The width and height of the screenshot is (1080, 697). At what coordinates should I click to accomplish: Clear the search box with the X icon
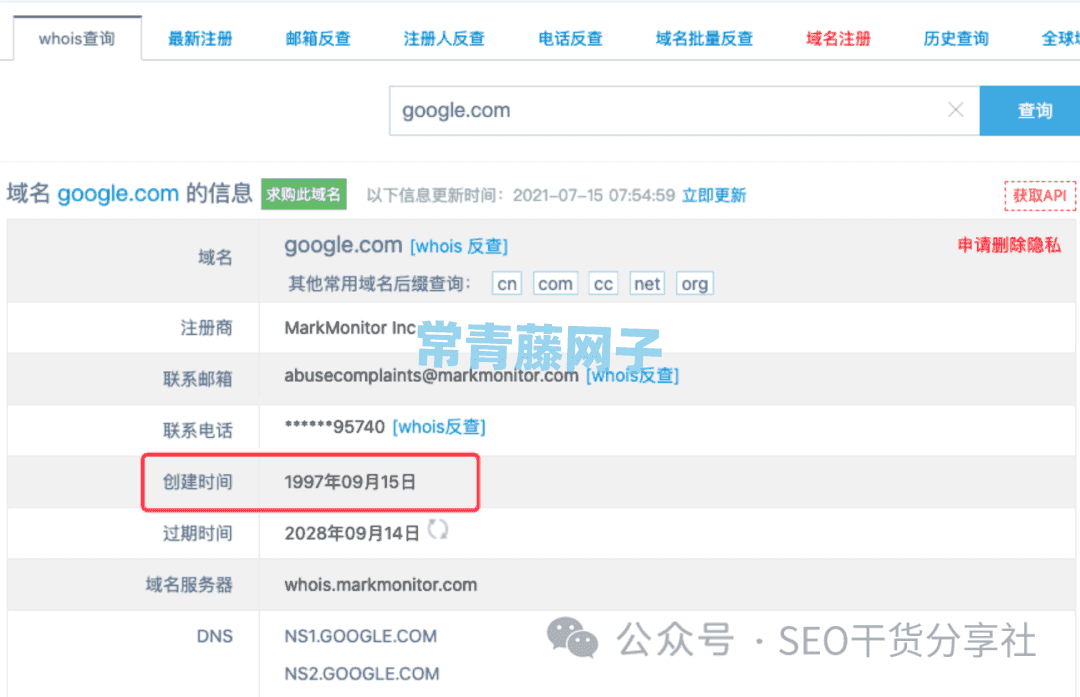tap(955, 110)
